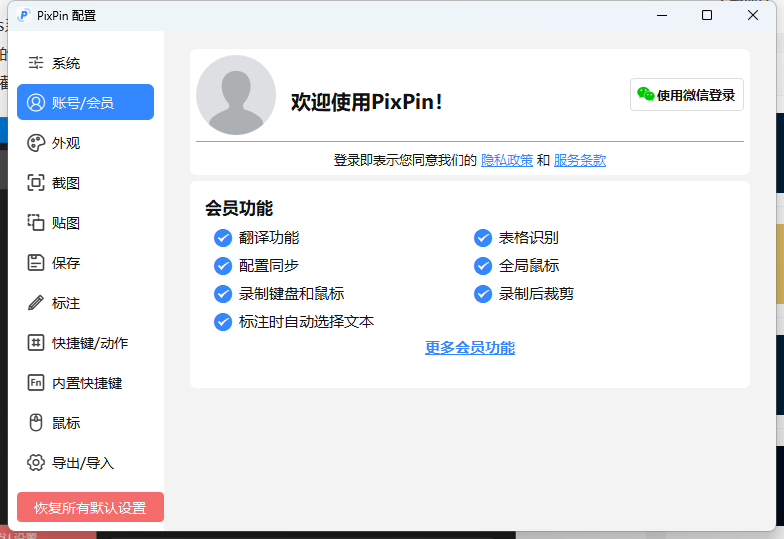Toggle the 表格识别 checkmark
Viewport: 784px width, 539px height.
click(483, 238)
